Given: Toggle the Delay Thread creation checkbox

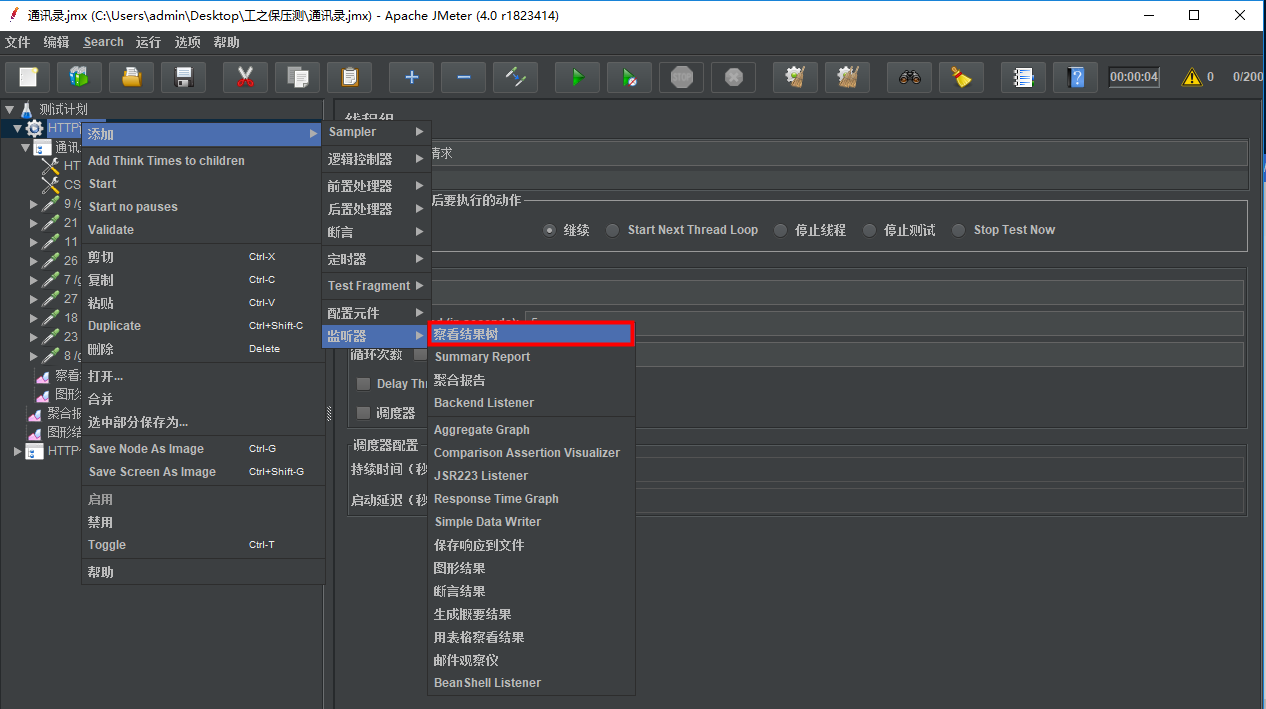Looking at the screenshot, I should pyautogui.click(x=364, y=384).
